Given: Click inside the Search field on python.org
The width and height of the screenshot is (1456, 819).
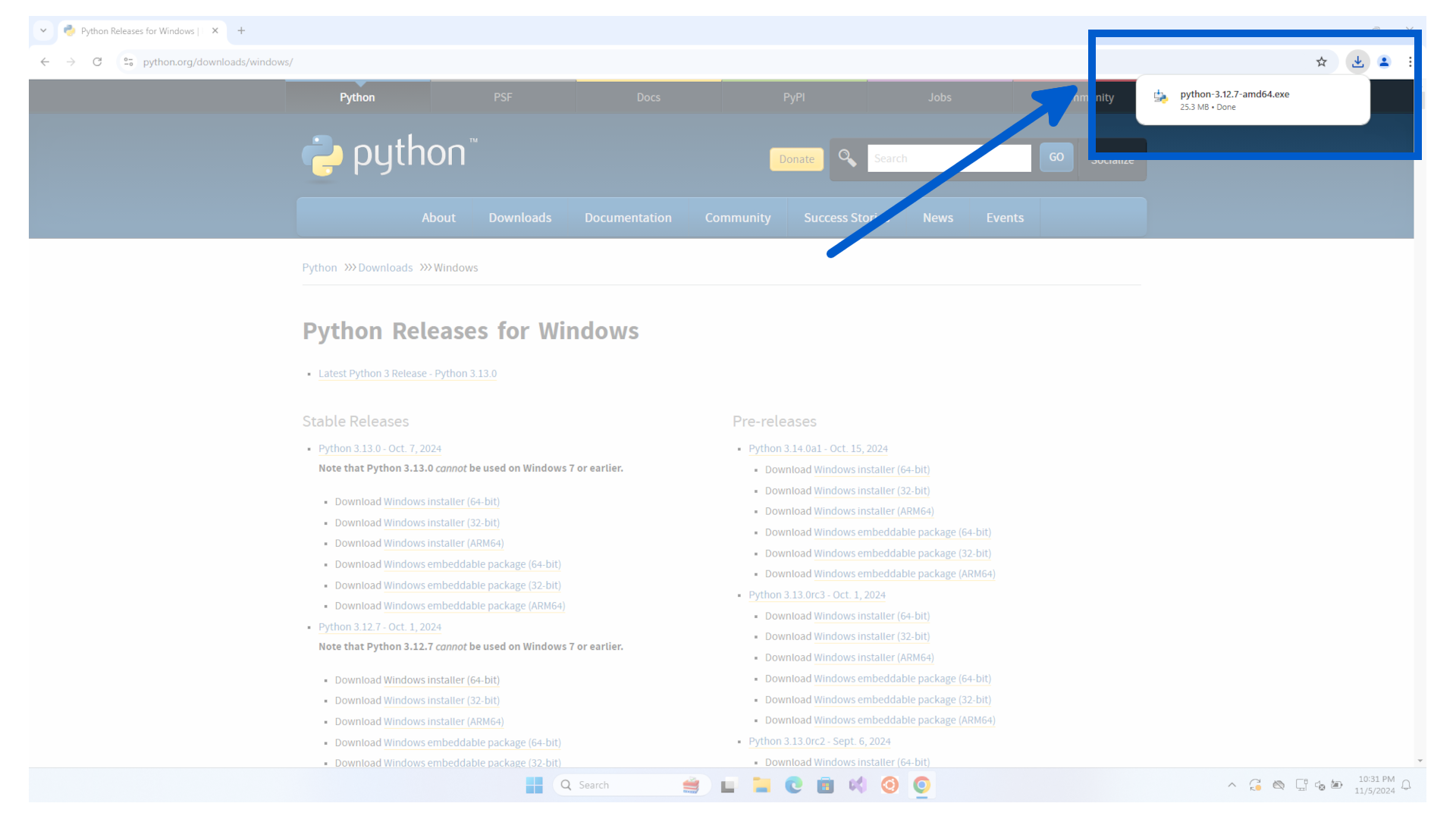Looking at the screenshot, I should [x=949, y=158].
